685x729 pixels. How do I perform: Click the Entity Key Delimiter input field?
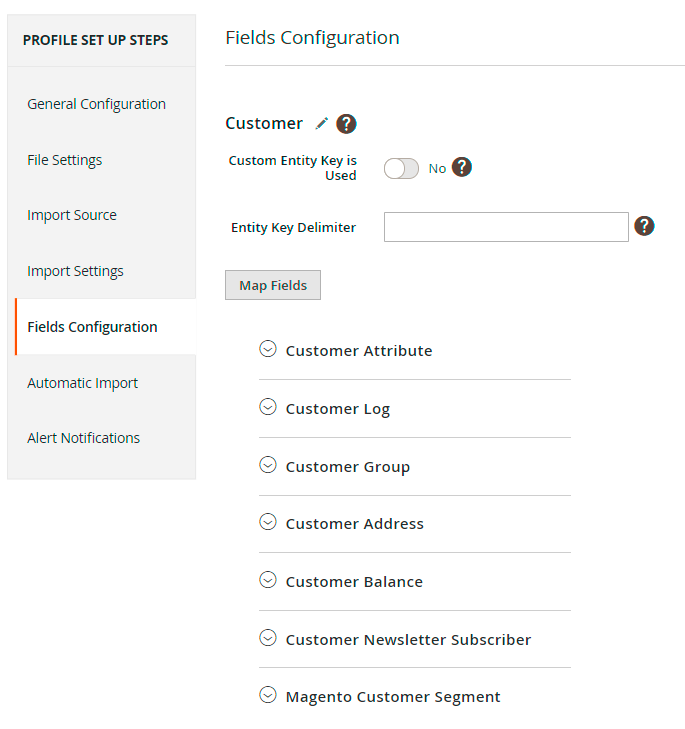tap(505, 227)
